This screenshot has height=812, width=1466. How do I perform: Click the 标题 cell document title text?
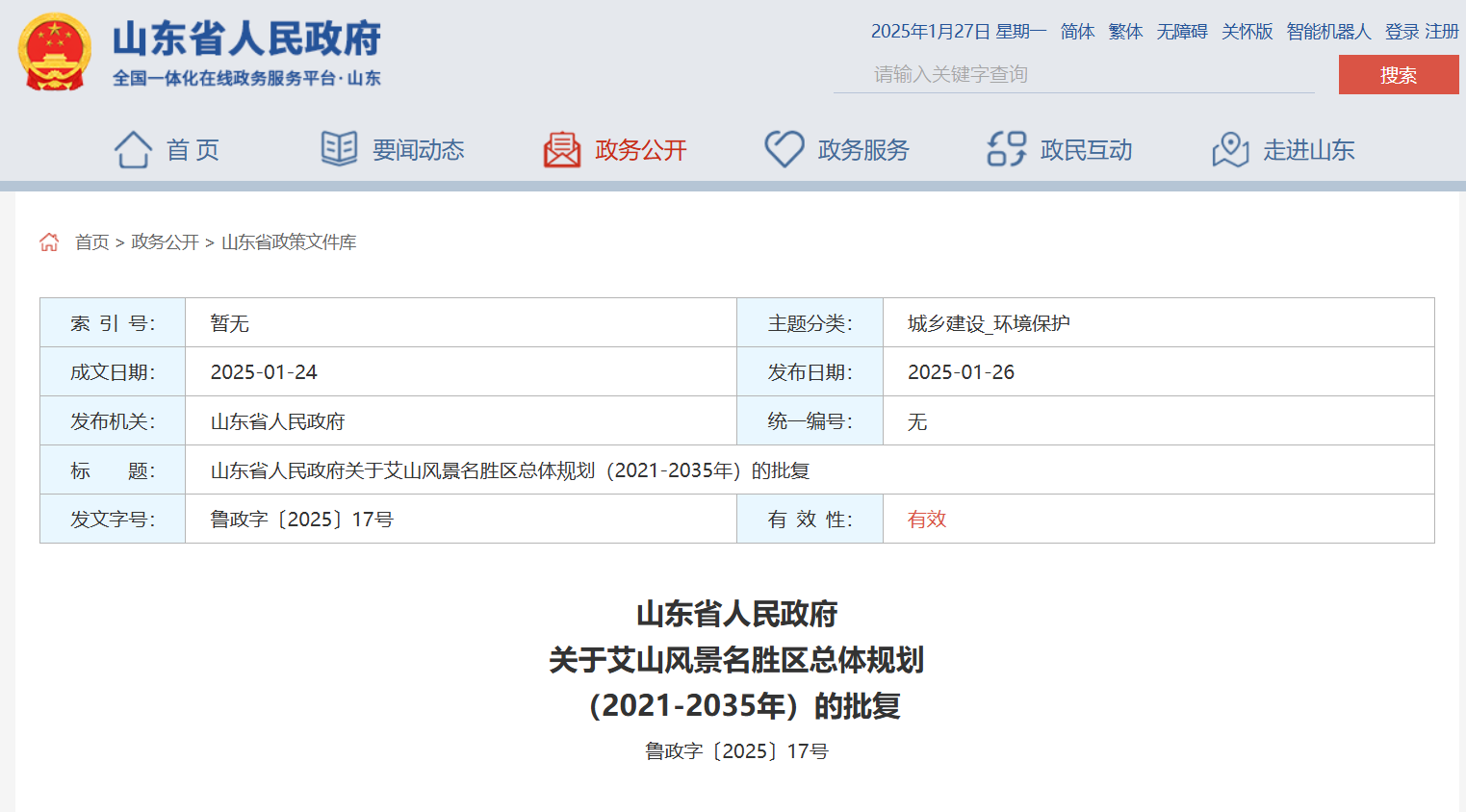tap(510, 470)
